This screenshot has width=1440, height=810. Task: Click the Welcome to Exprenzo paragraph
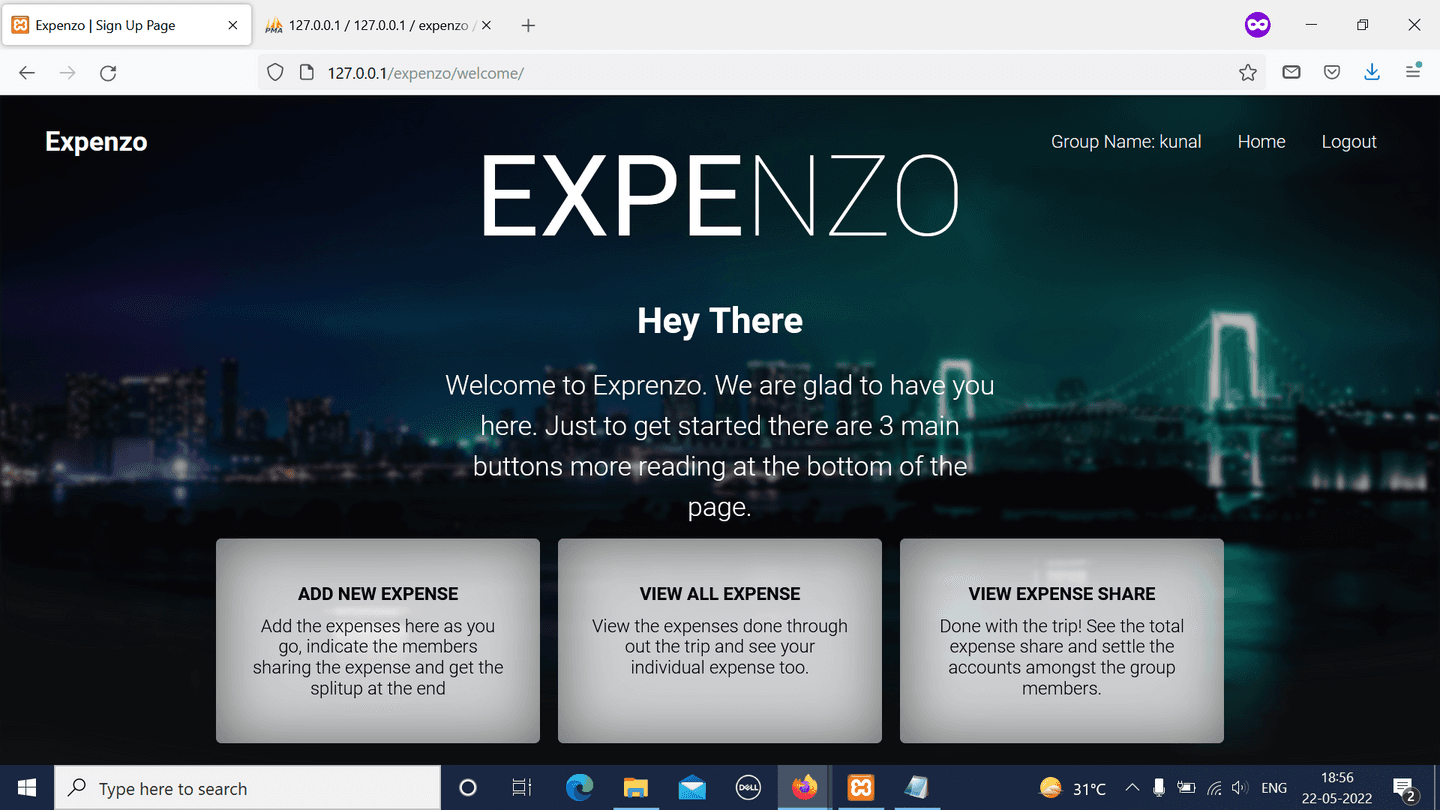coord(720,446)
